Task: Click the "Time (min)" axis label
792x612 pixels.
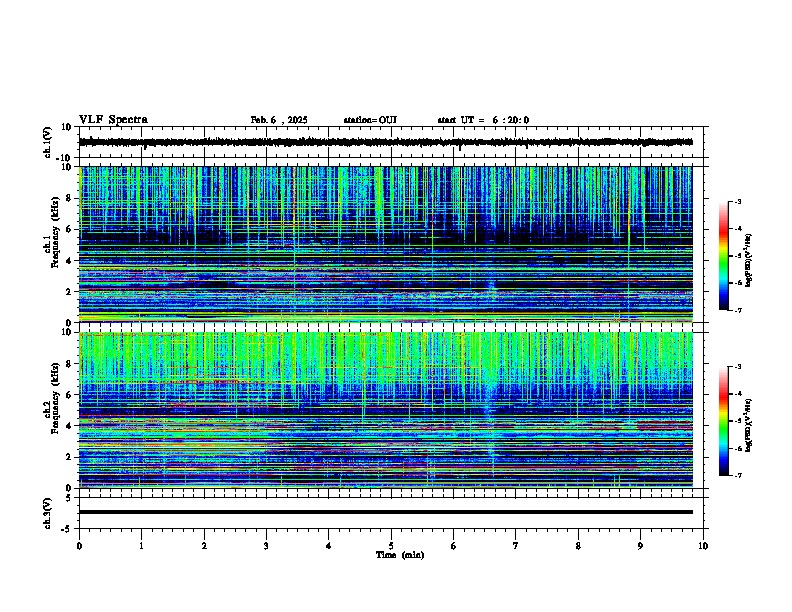Action: 400,555
